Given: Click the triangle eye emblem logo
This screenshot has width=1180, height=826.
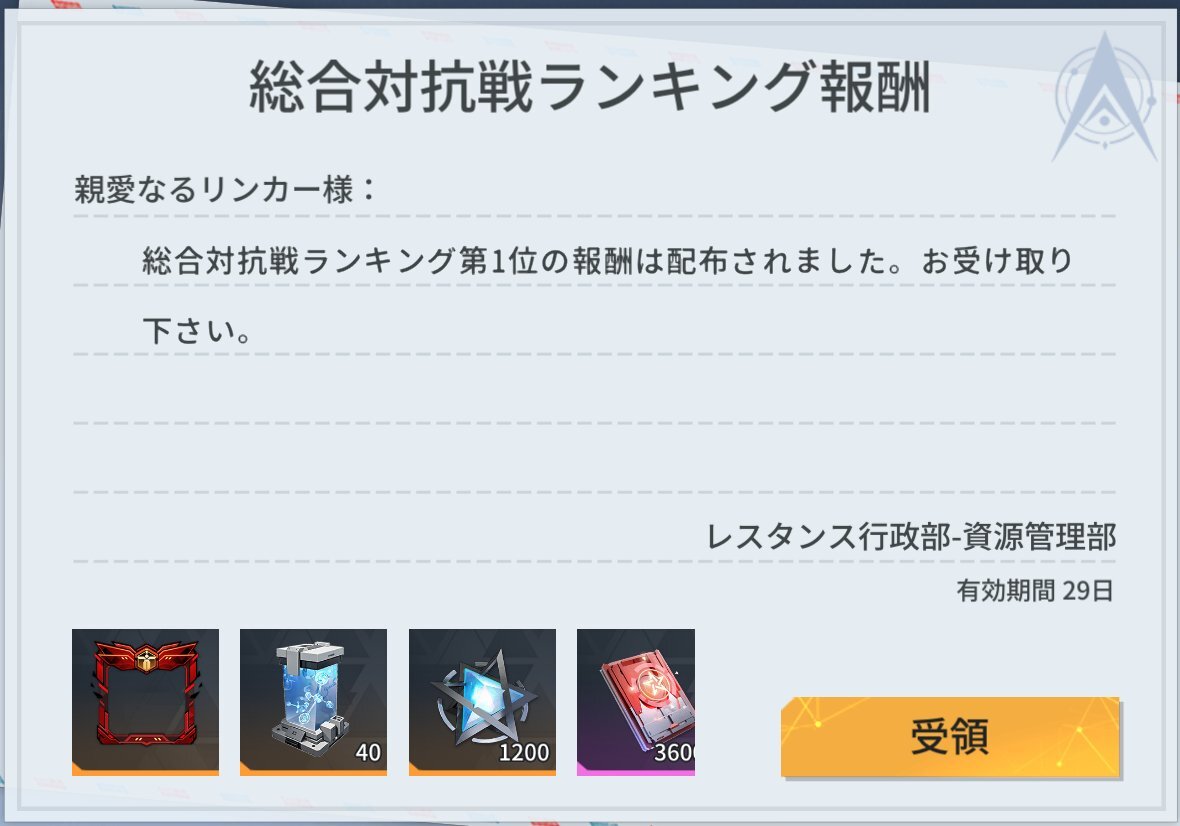Looking at the screenshot, I should coord(1105,98).
